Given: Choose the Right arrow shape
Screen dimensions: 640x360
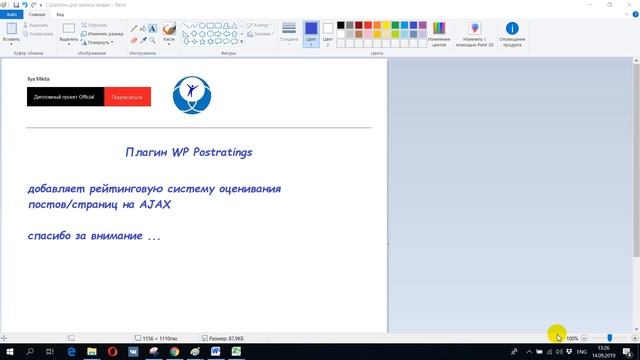Looking at the screenshot, I should pos(218,34).
